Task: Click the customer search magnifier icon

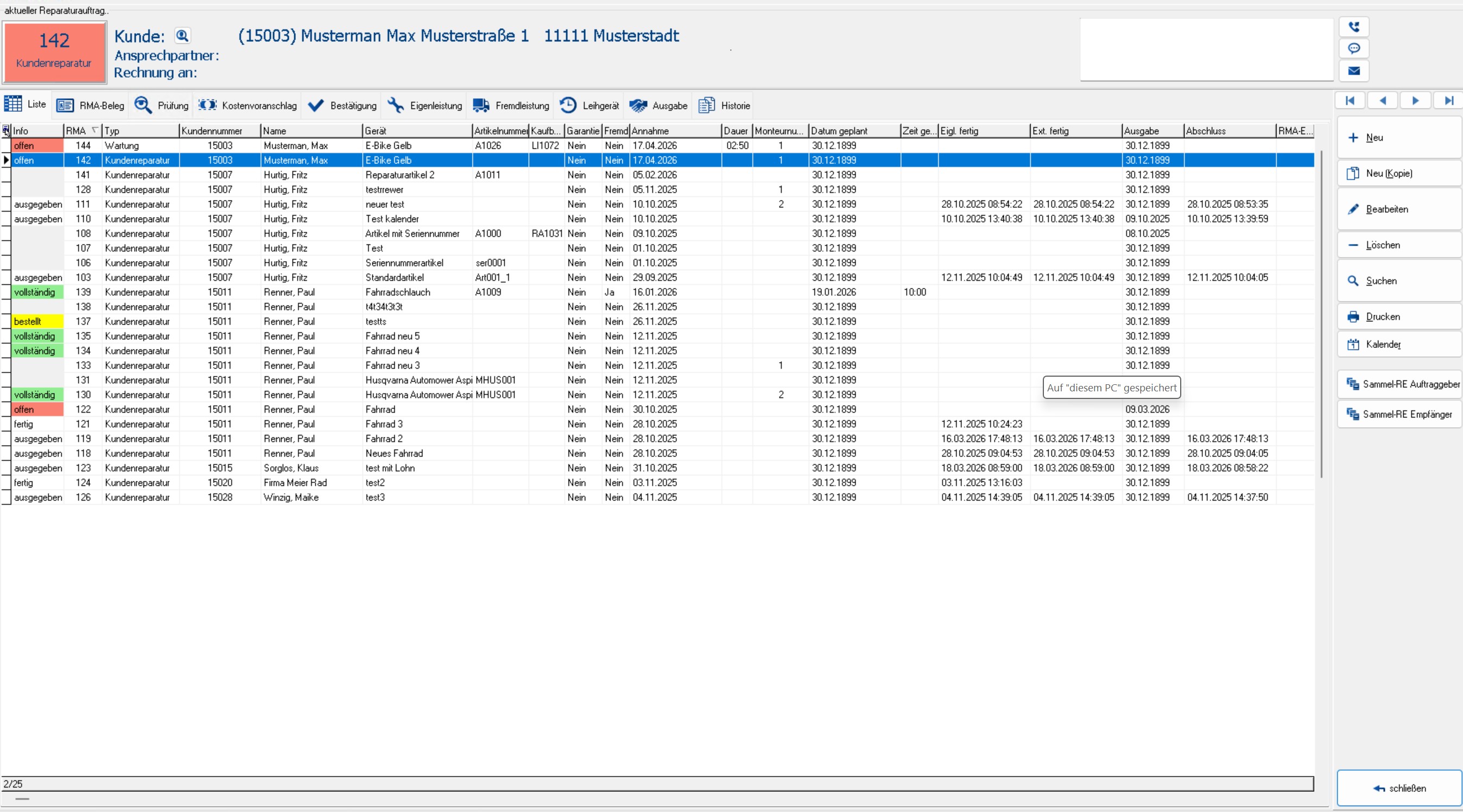Action: 182,36
